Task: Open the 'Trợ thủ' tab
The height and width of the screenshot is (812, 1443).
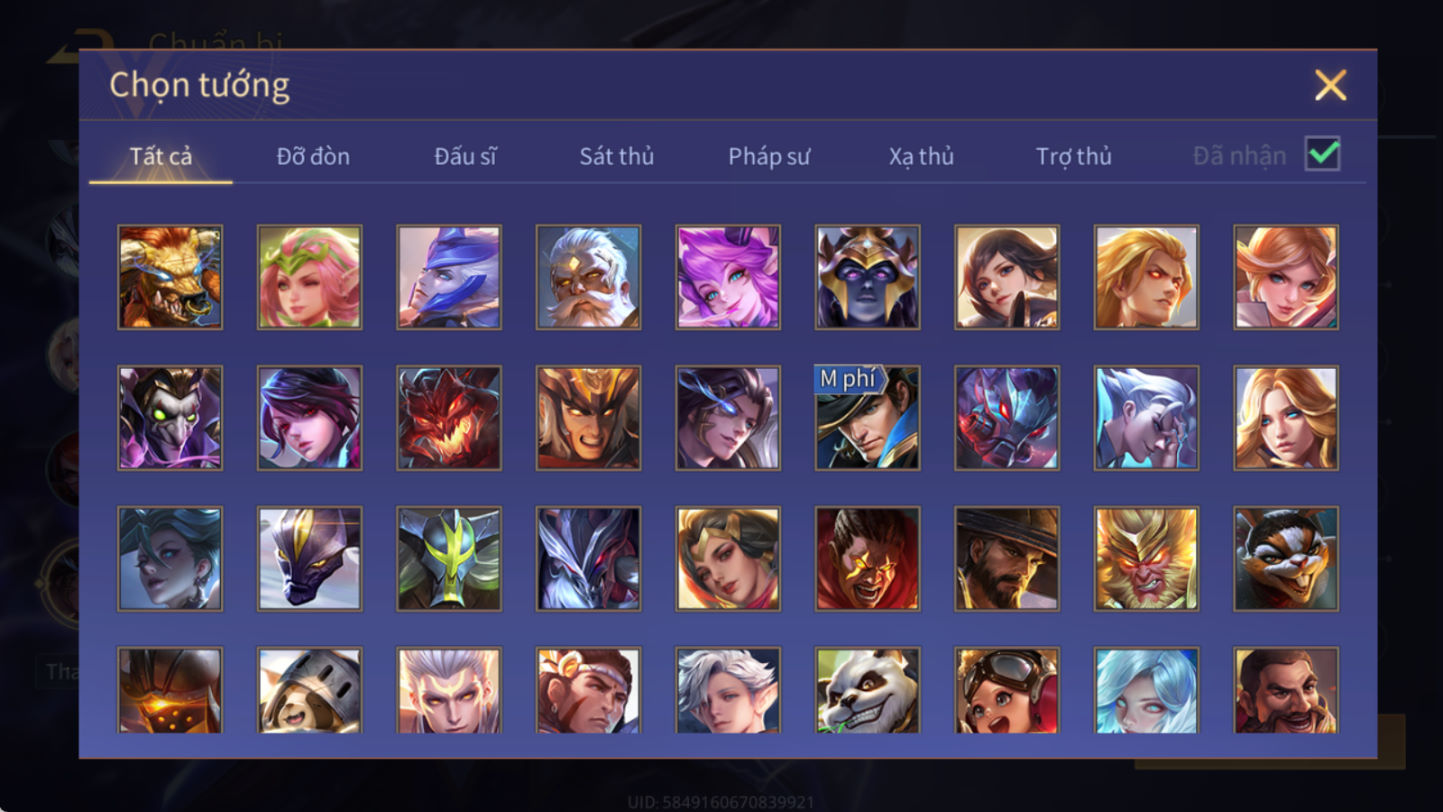Action: [1074, 156]
